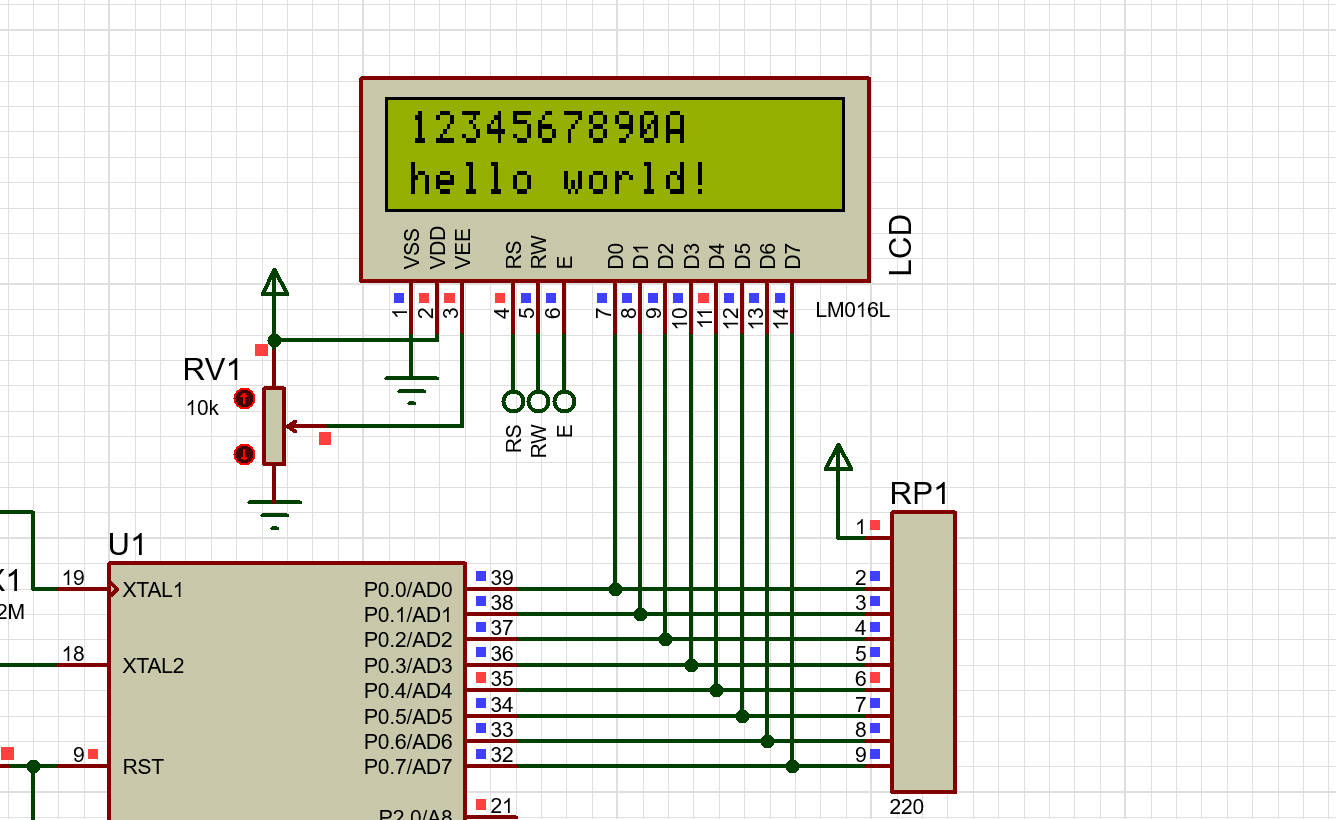
Task: Click the RST pin label
Action: click(x=143, y=767)
